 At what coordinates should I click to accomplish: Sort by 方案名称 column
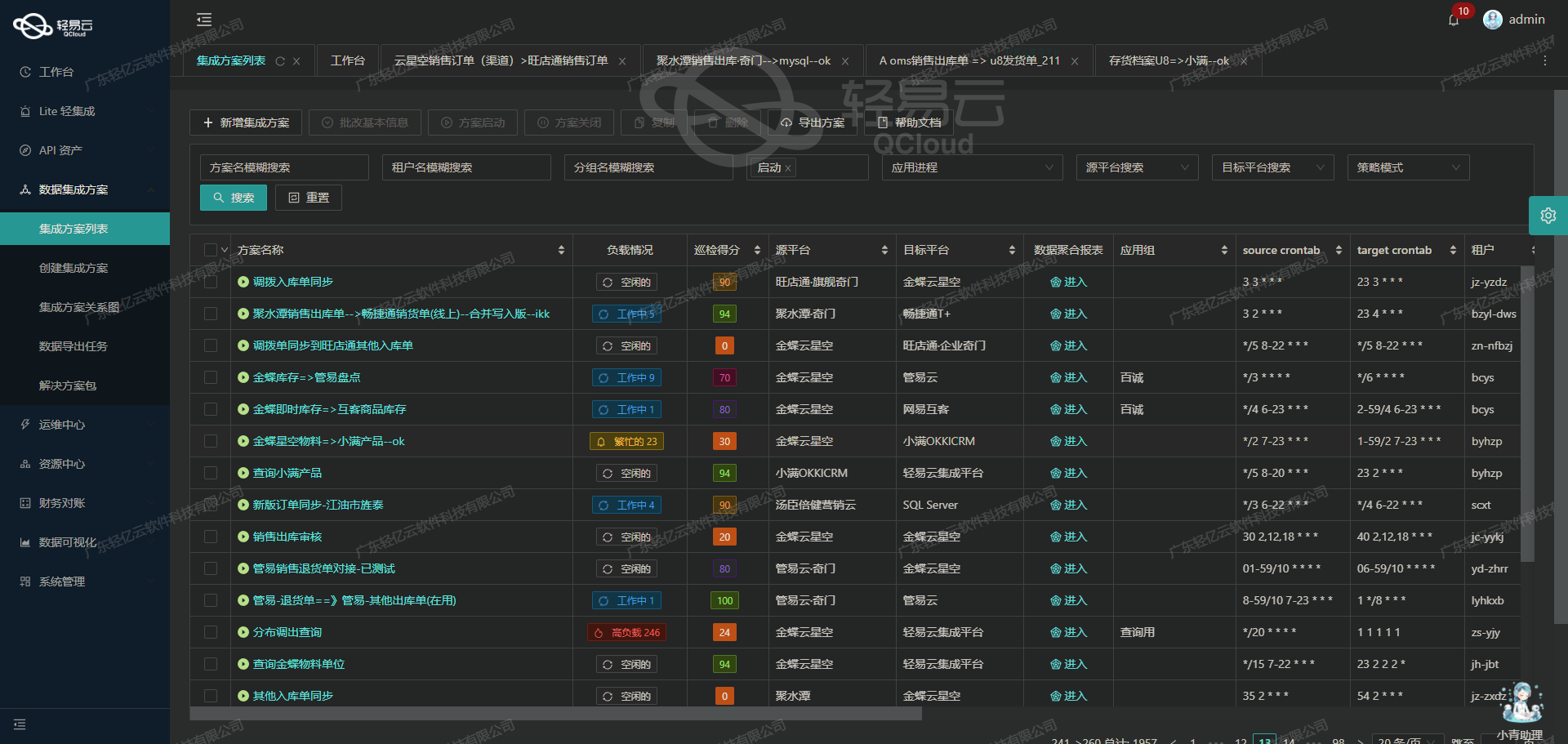pyautogui.click(x=561, y=250)
